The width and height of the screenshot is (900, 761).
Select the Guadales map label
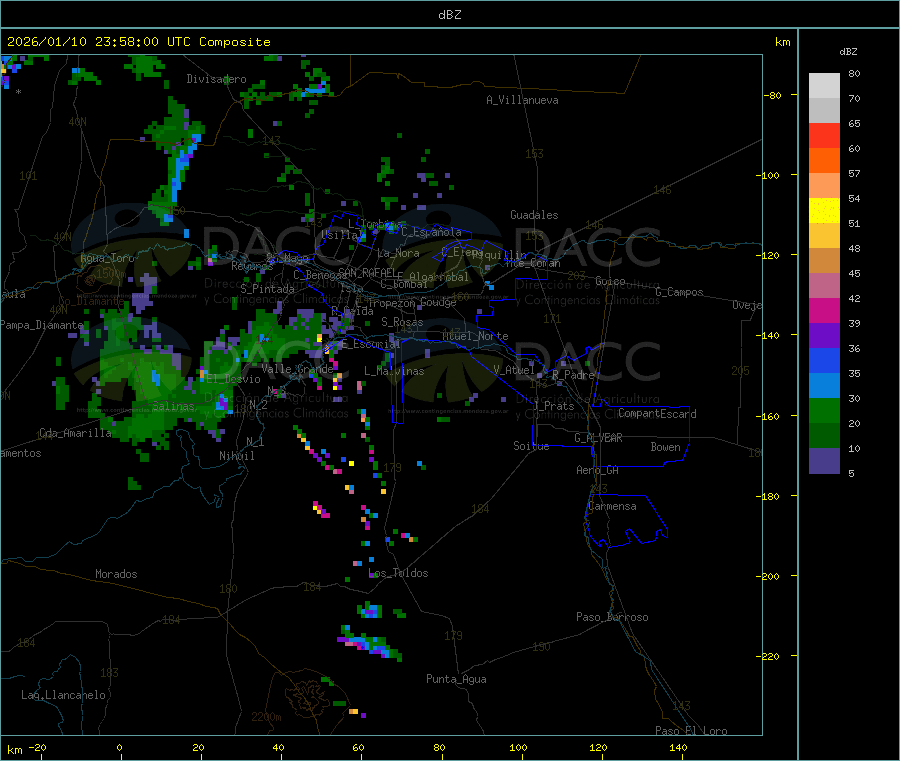[534, 215]
